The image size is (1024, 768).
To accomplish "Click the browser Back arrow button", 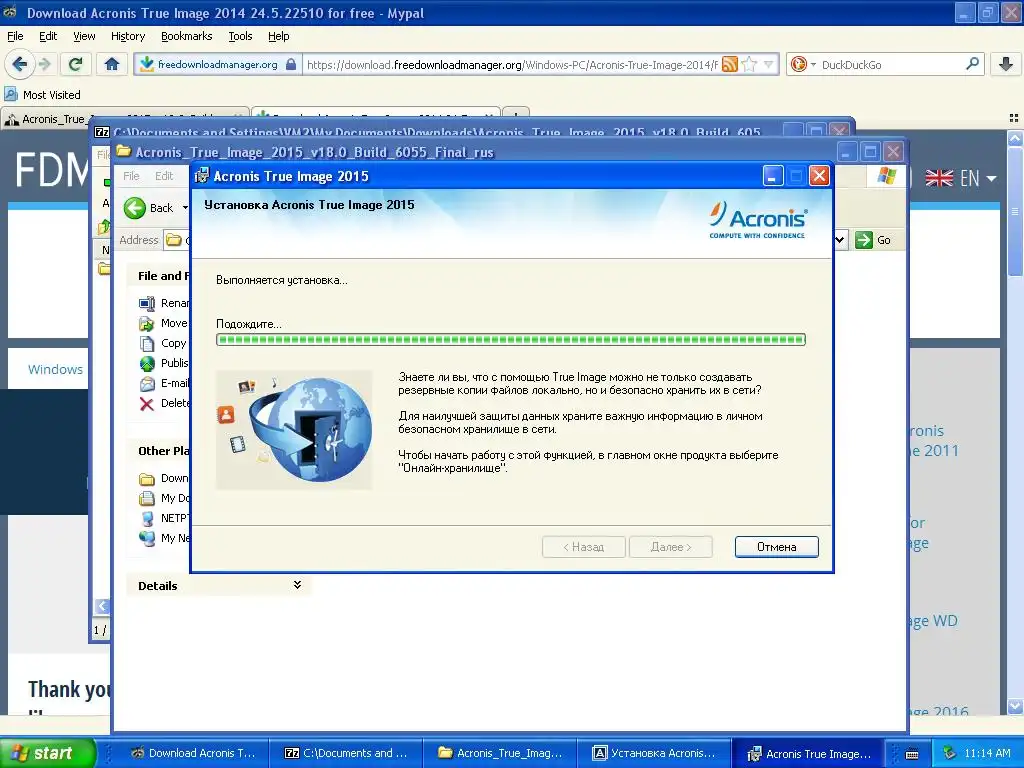I will [20, 64].
